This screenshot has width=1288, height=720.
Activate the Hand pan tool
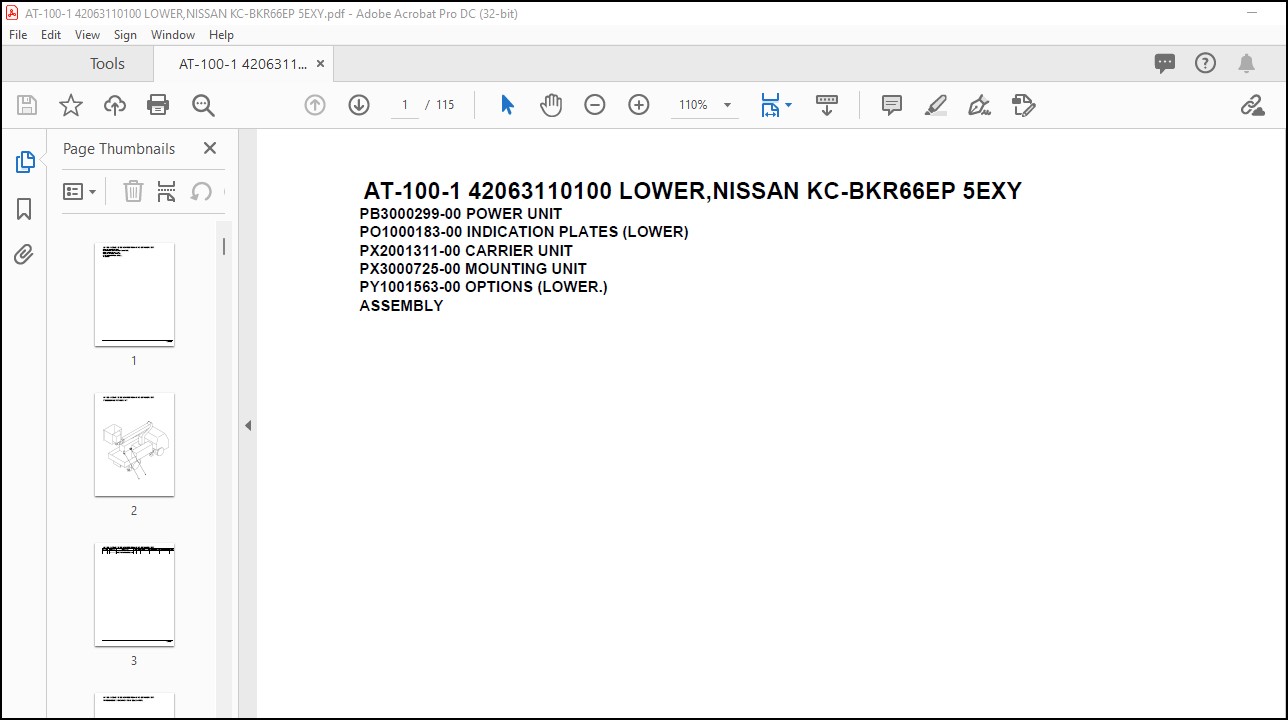(551, 105)
